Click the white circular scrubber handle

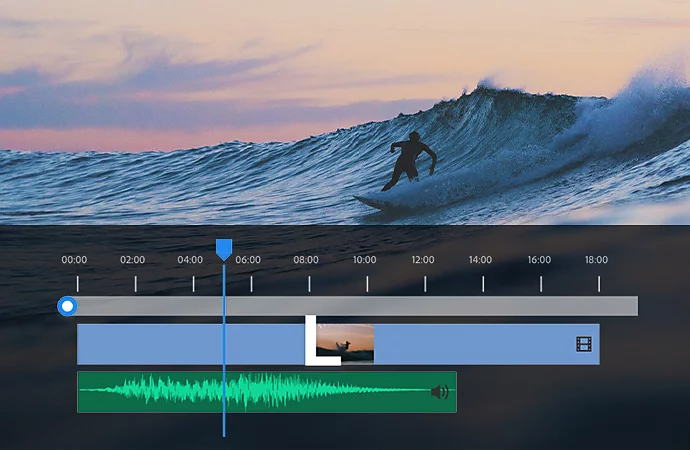coord(67,306)
